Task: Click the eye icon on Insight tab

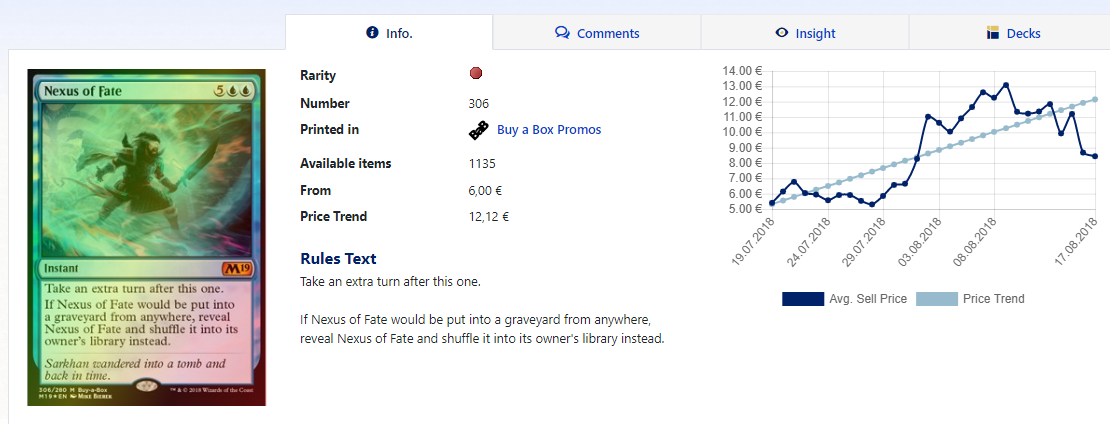Action: pyautogui.click(x=782, y=33)
